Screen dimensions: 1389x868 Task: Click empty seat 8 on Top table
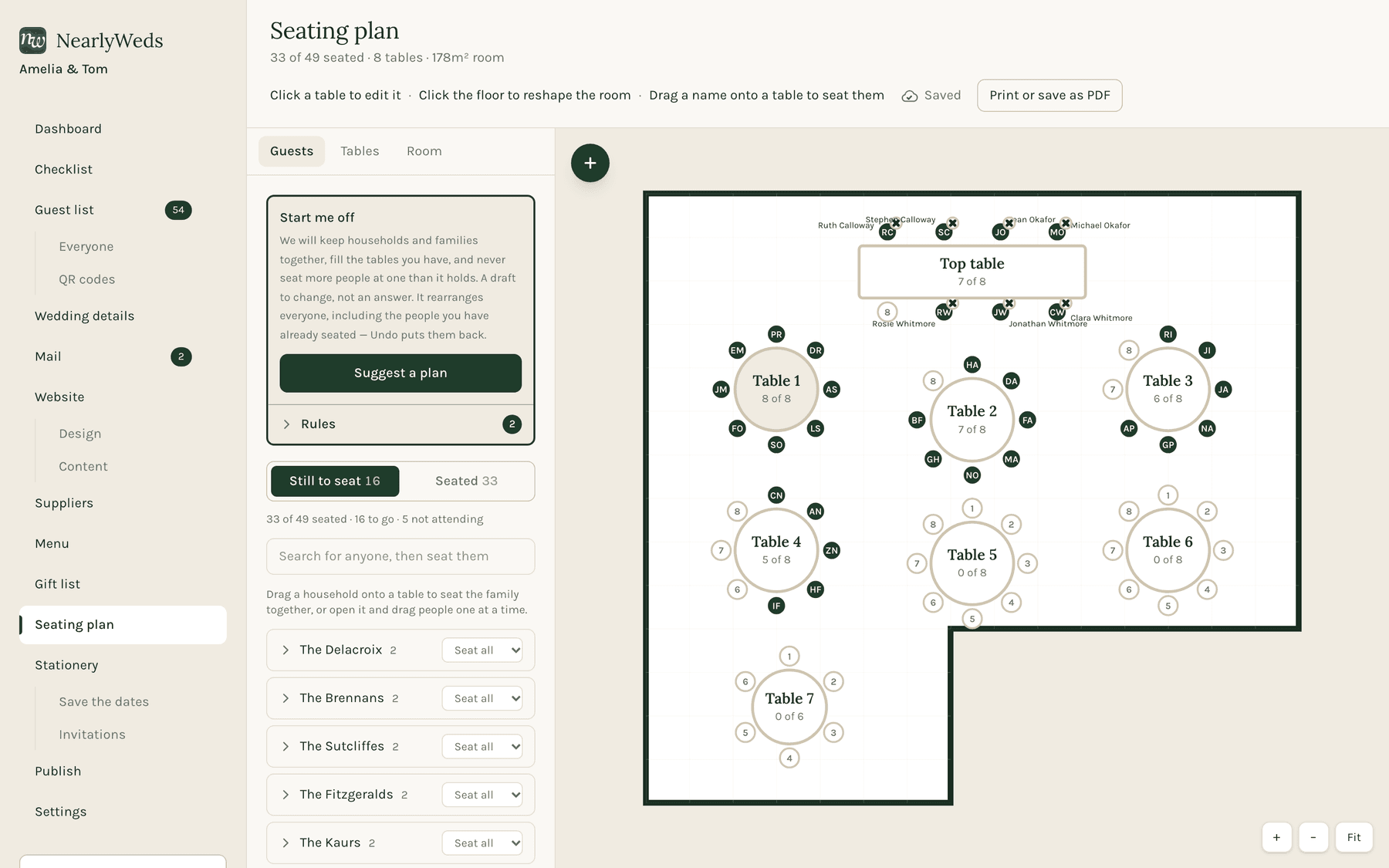[x=887, y=312]
